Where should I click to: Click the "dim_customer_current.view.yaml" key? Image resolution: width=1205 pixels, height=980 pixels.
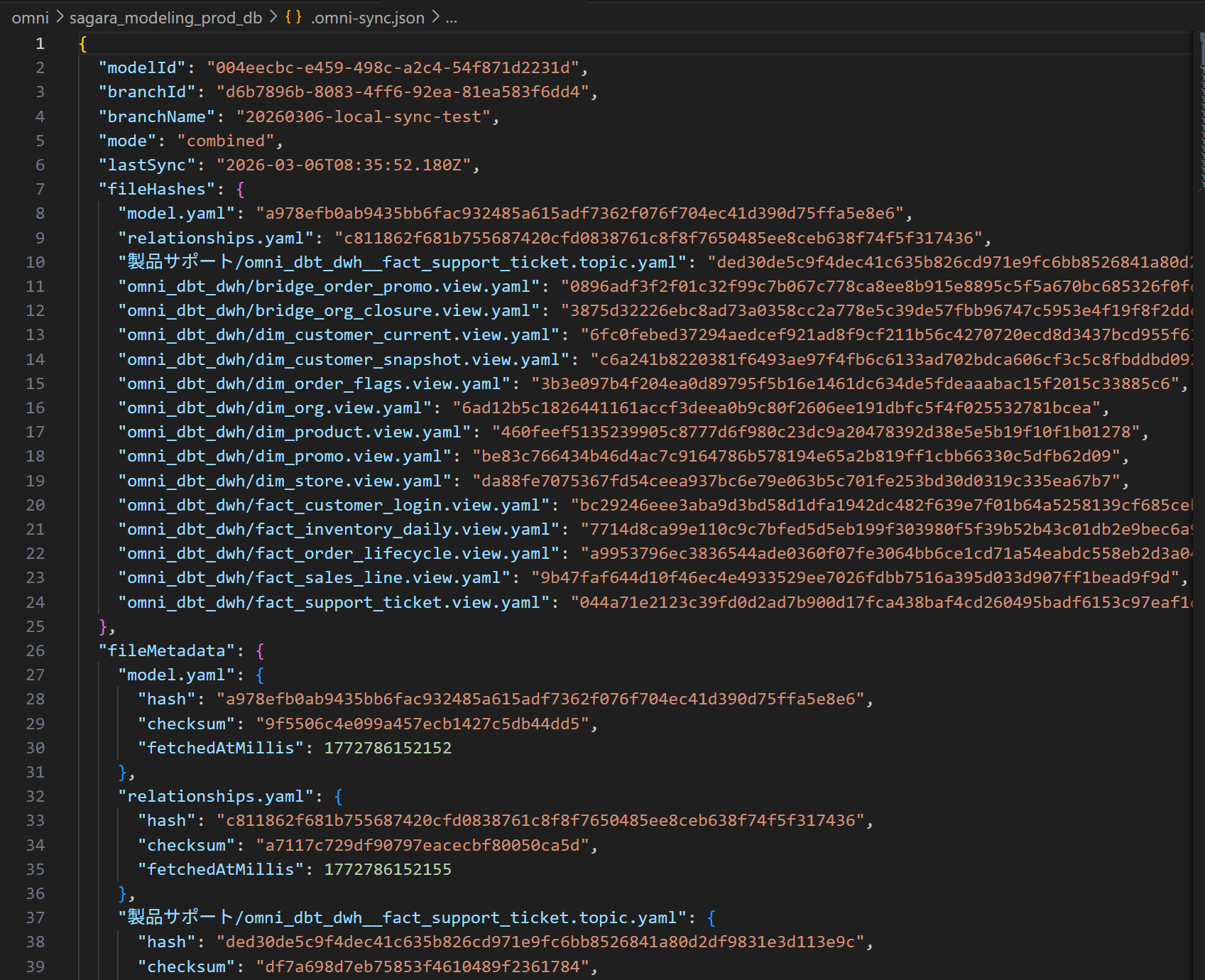point(339,335)
